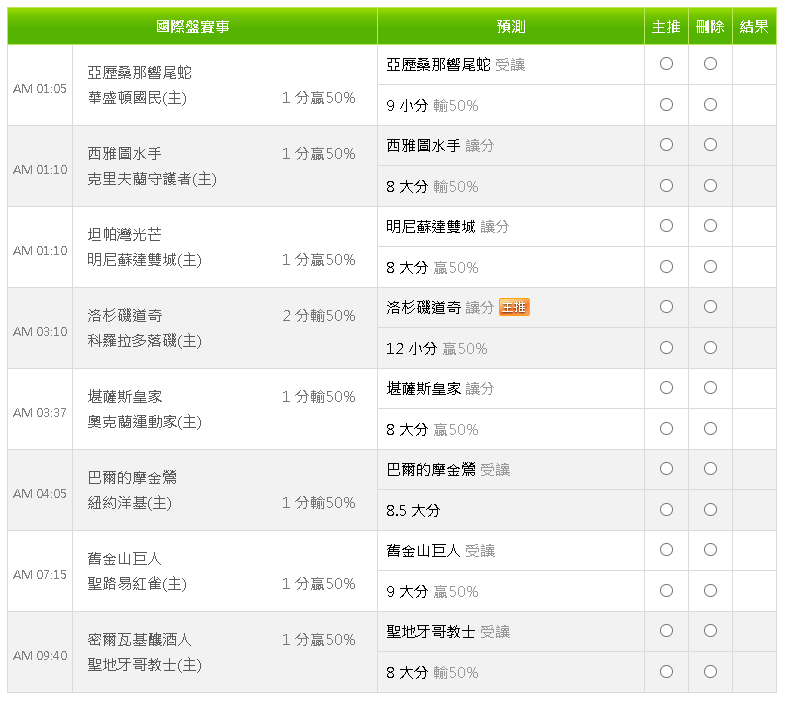Select 刪除 radio for 亞歷桑那響尾蛇 受讓 prediction
786x701 pixels.
[710, 64]
